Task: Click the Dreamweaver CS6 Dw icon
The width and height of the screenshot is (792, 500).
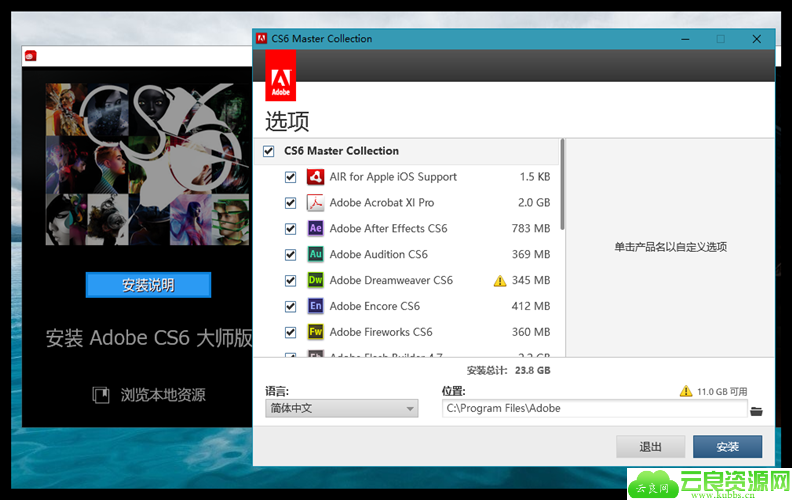Action: [x=316, y=280]
